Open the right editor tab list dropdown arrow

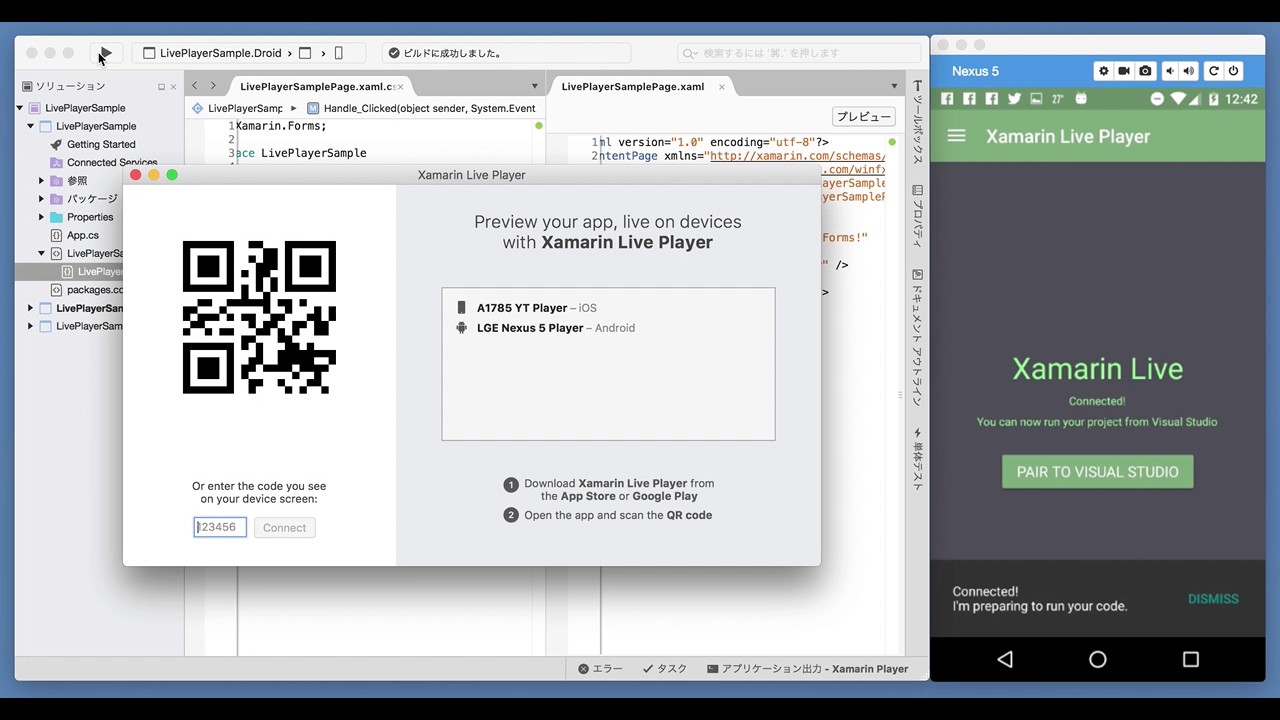[894, 86]
